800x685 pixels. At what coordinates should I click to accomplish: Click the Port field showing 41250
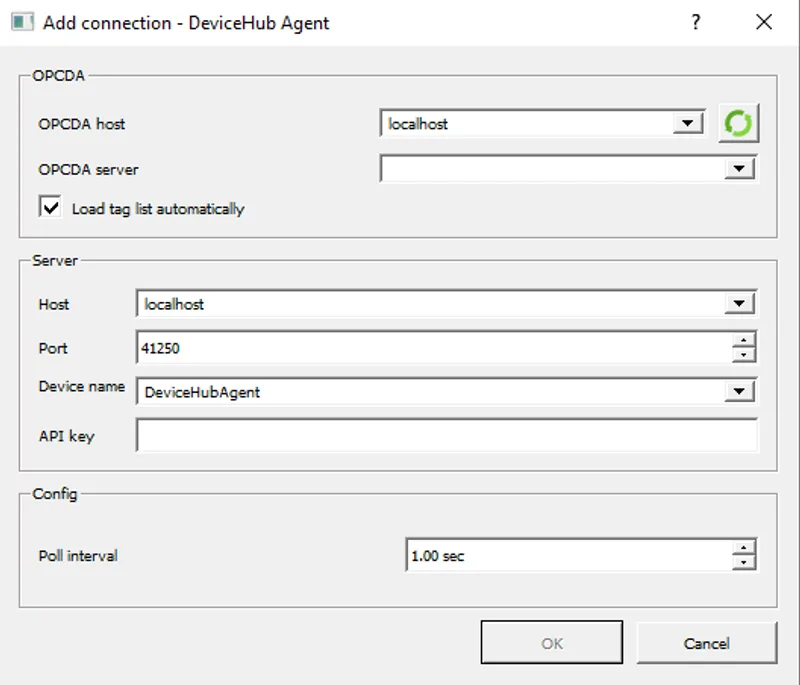coord(400,347)
